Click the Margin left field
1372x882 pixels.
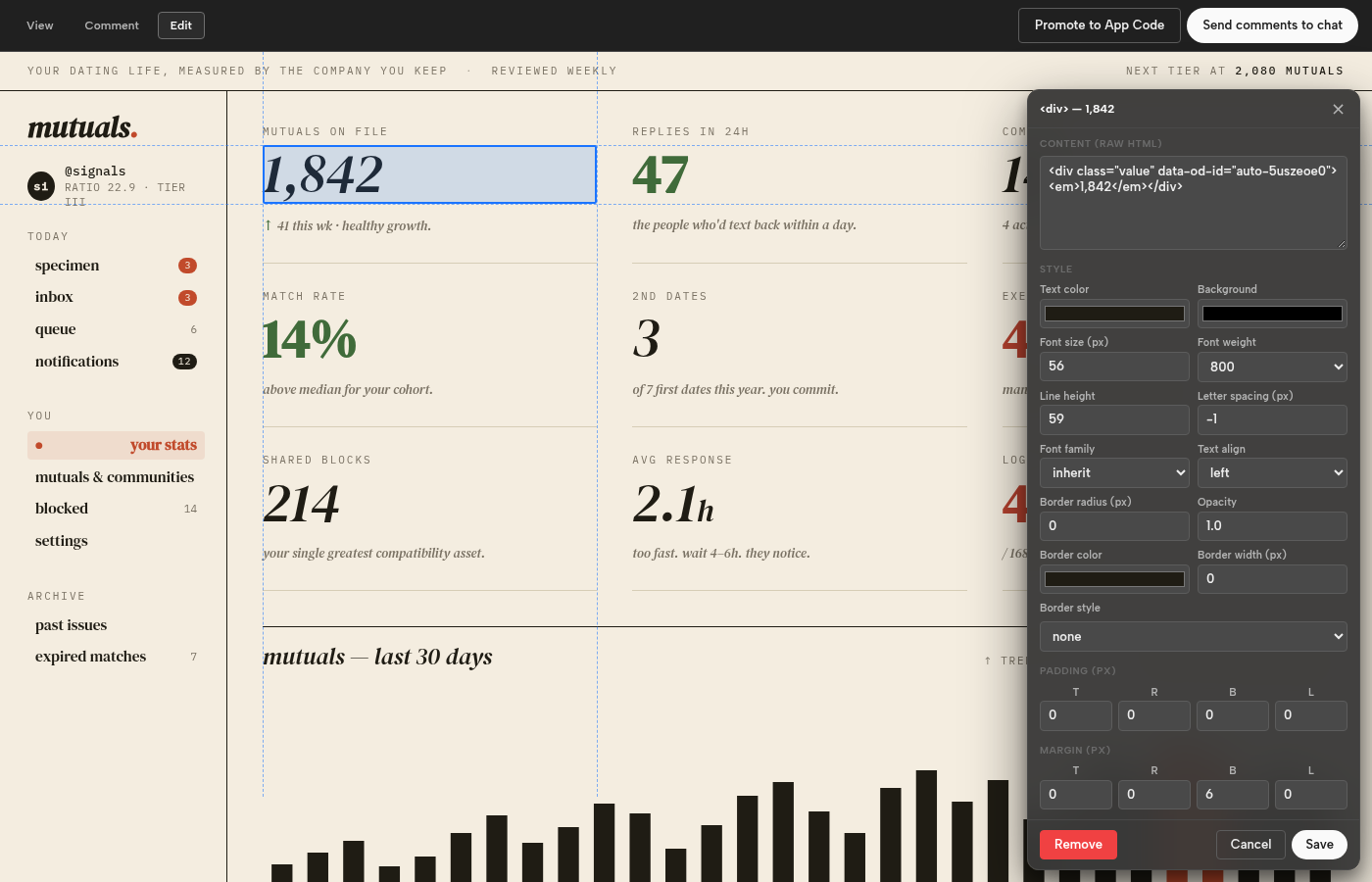(1311, 795)
